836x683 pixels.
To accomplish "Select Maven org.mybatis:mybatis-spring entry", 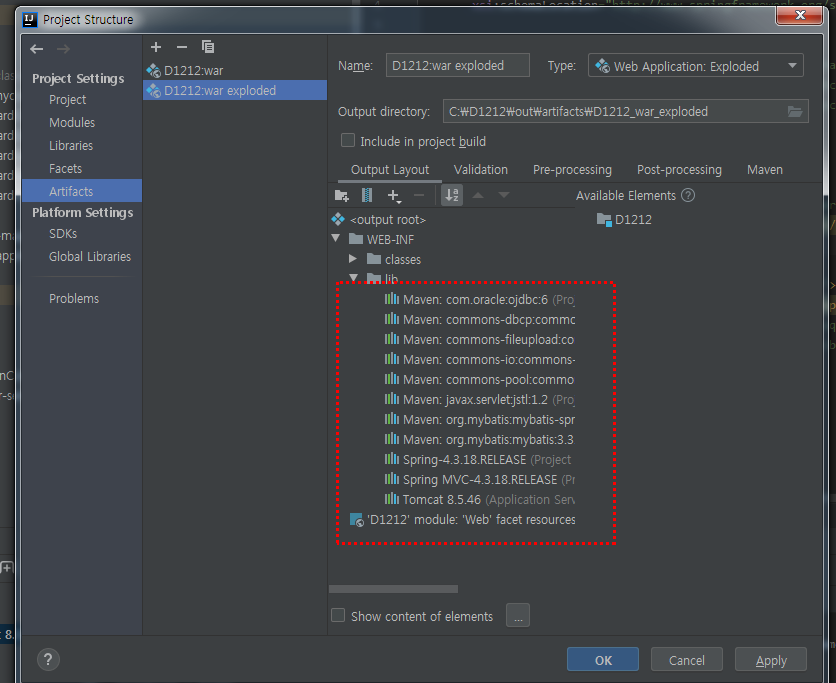I will coord(479,420).
